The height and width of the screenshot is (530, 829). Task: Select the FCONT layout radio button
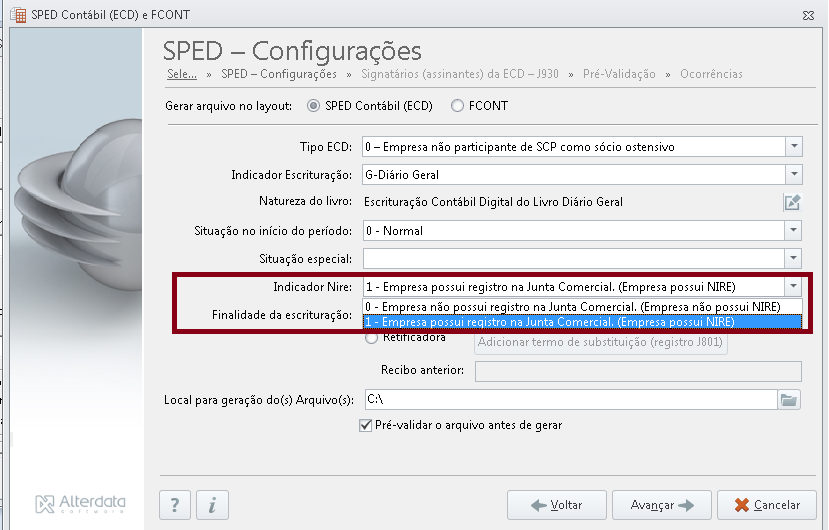tap(457, 106)
